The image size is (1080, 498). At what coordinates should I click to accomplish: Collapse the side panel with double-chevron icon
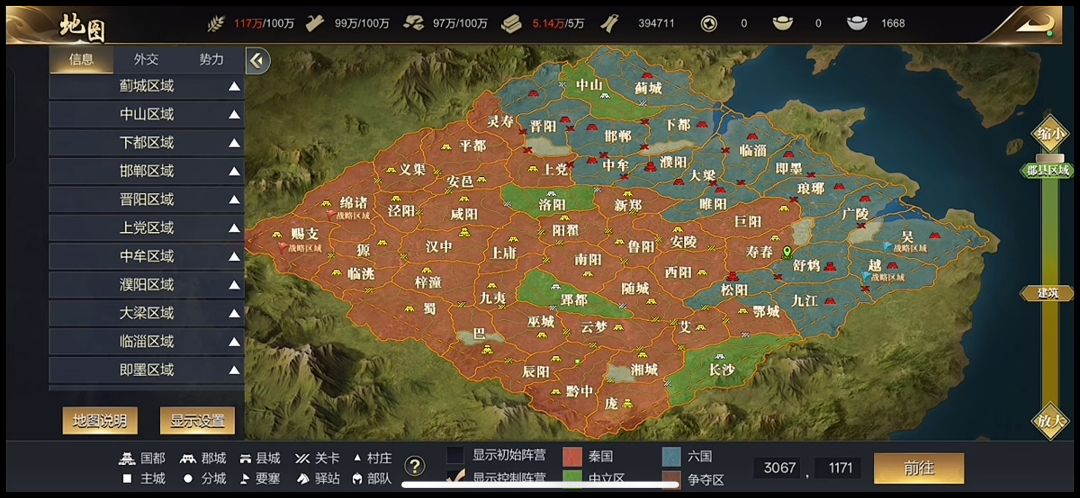point(258,61)
